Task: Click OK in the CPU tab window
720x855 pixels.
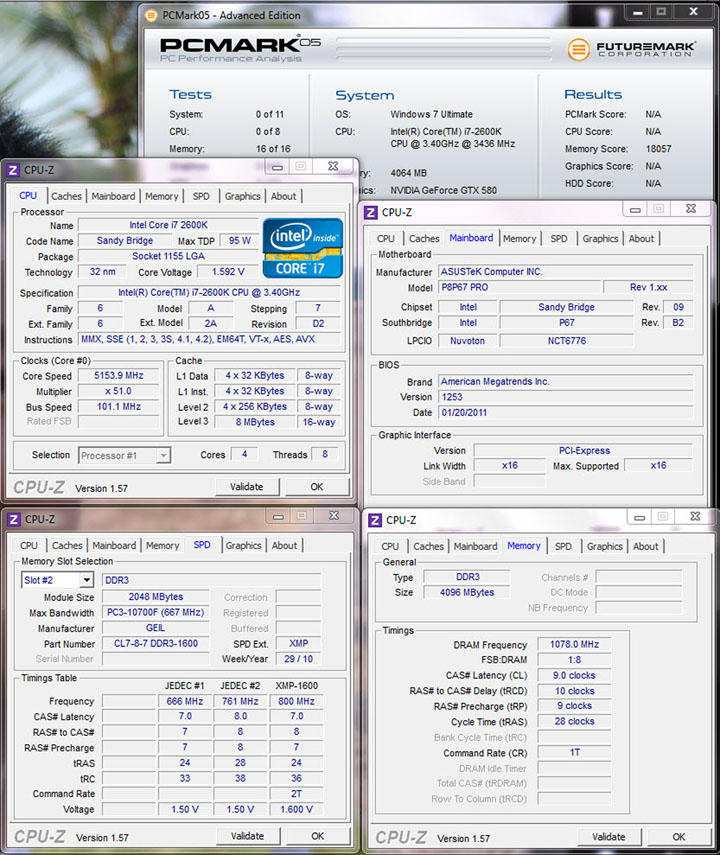Action: pos(317,487)
